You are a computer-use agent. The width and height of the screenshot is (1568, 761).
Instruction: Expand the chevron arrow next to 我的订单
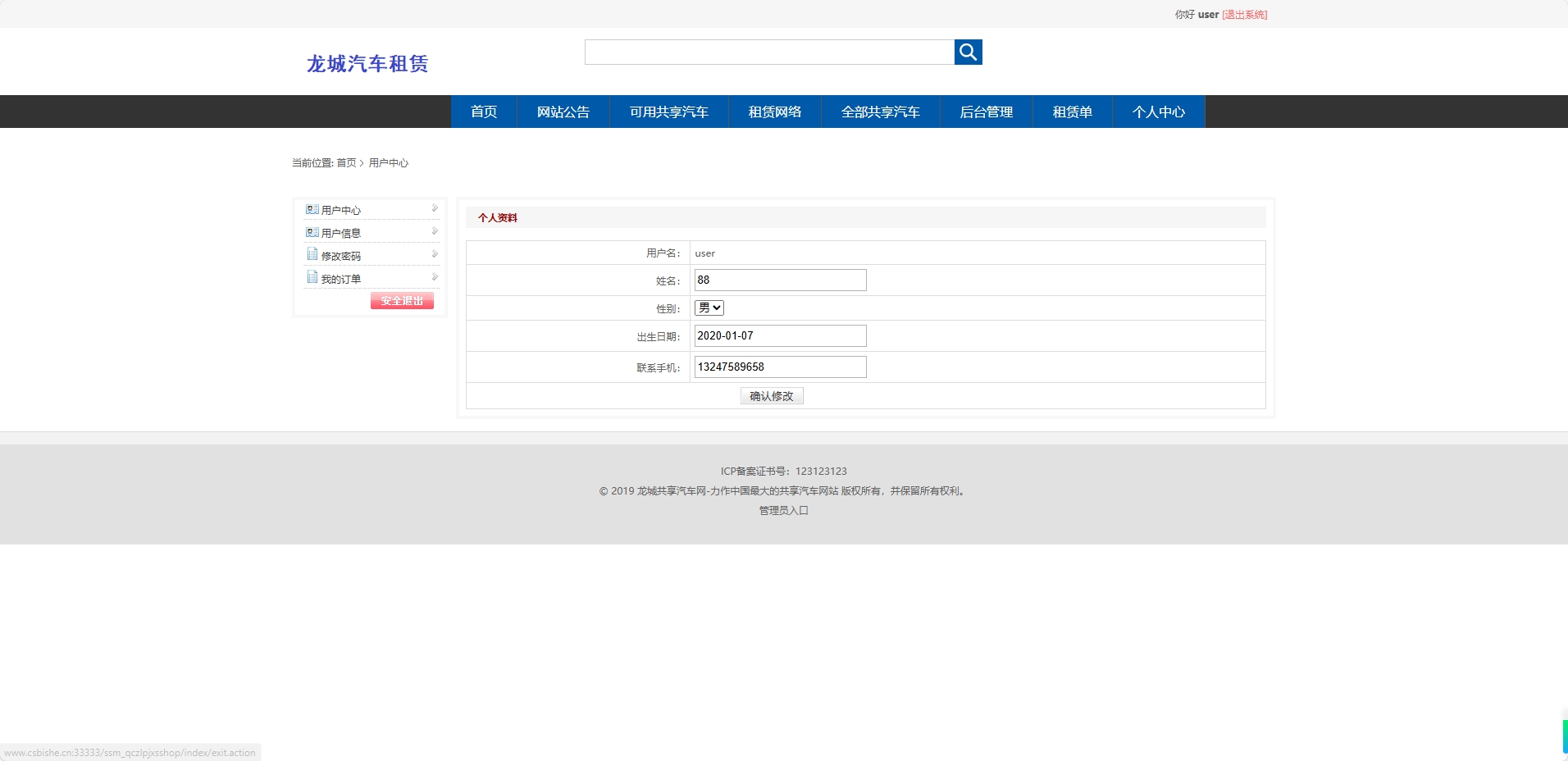pyautogui.click(x=433, y=276)
